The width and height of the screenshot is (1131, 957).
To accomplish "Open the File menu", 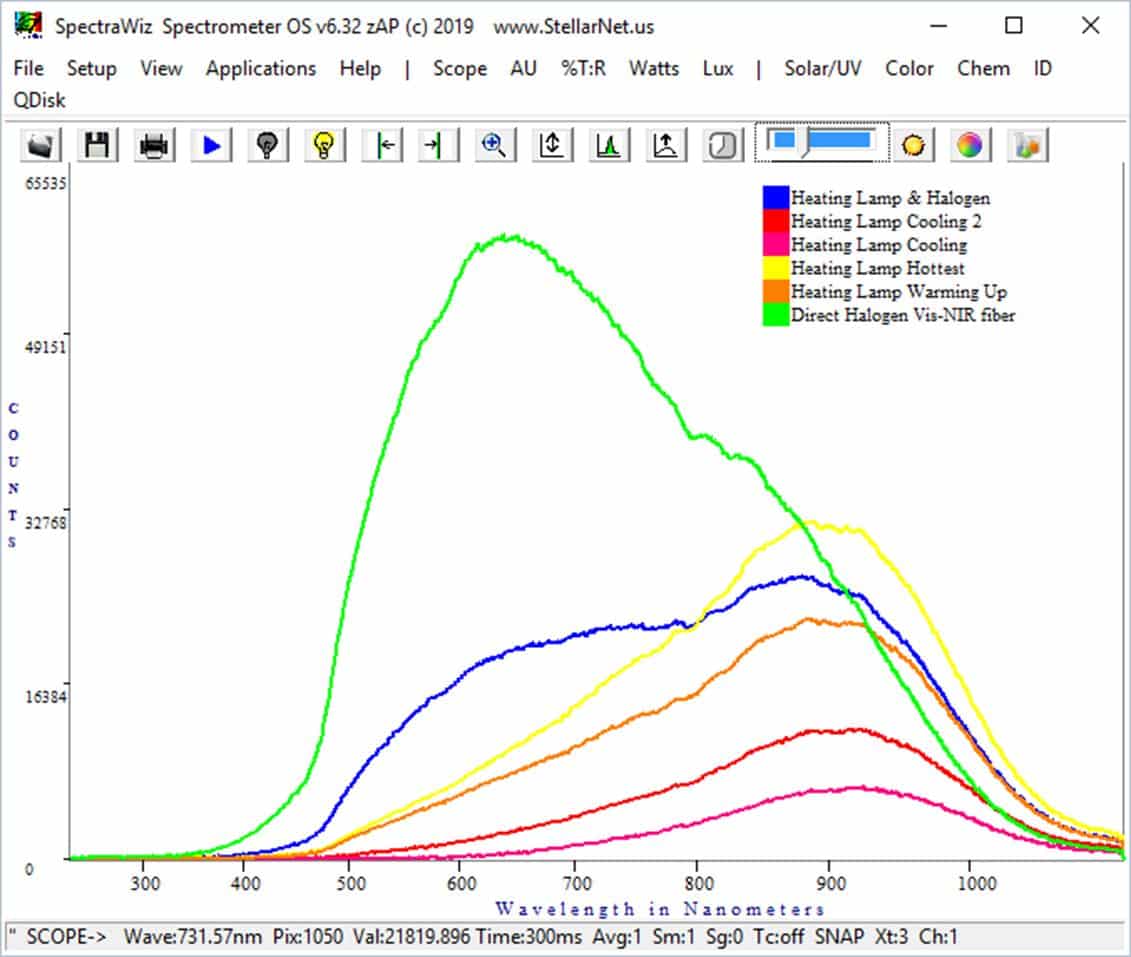I will (x=29, y=69).
